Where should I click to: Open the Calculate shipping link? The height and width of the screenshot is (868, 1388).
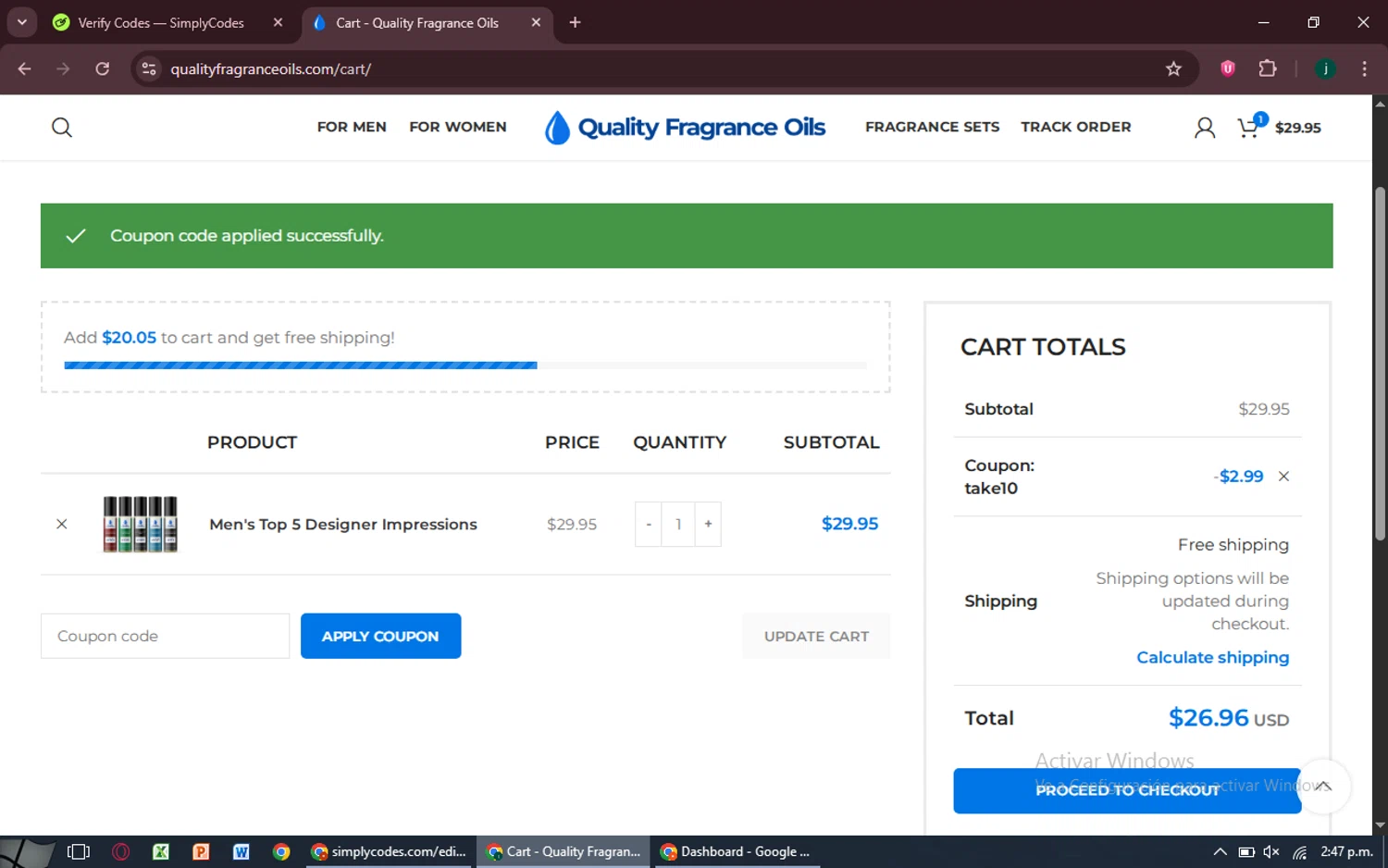click(1212, 657)
